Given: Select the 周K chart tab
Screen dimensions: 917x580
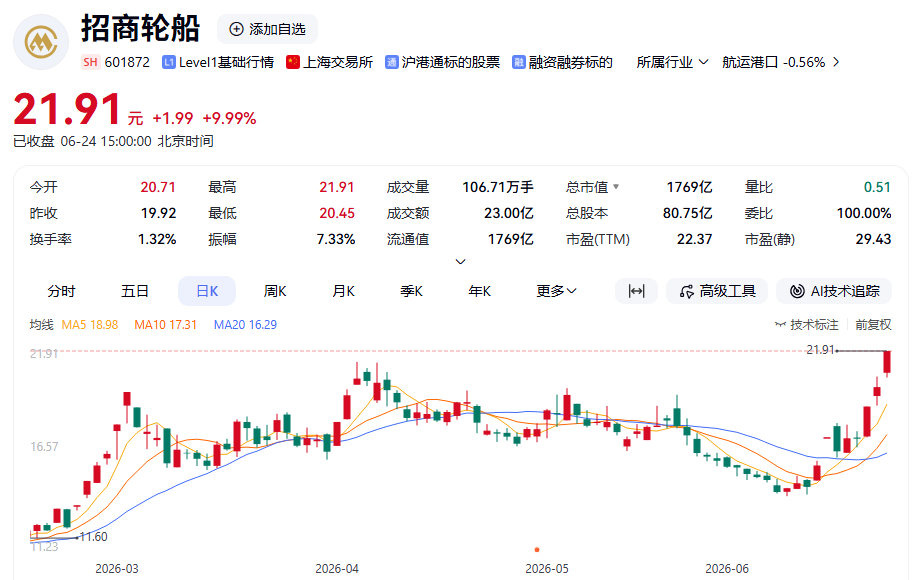Looking at the screenshot, I should tap(275, 291).
